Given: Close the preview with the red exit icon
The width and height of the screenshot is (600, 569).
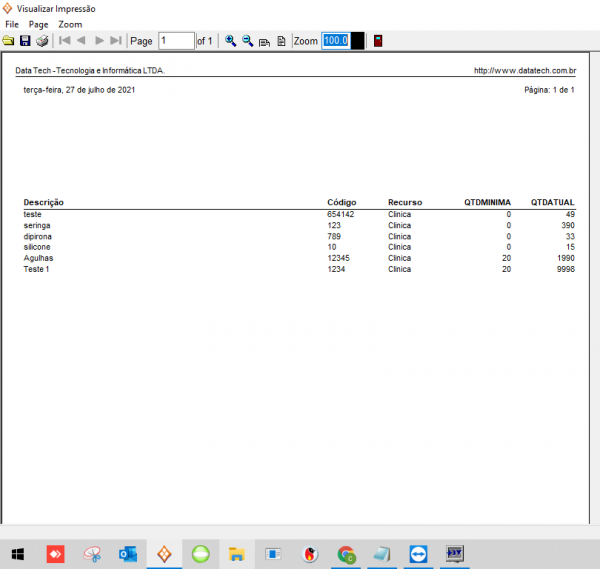Looking at the screenshot, I should tap(378, 41).
